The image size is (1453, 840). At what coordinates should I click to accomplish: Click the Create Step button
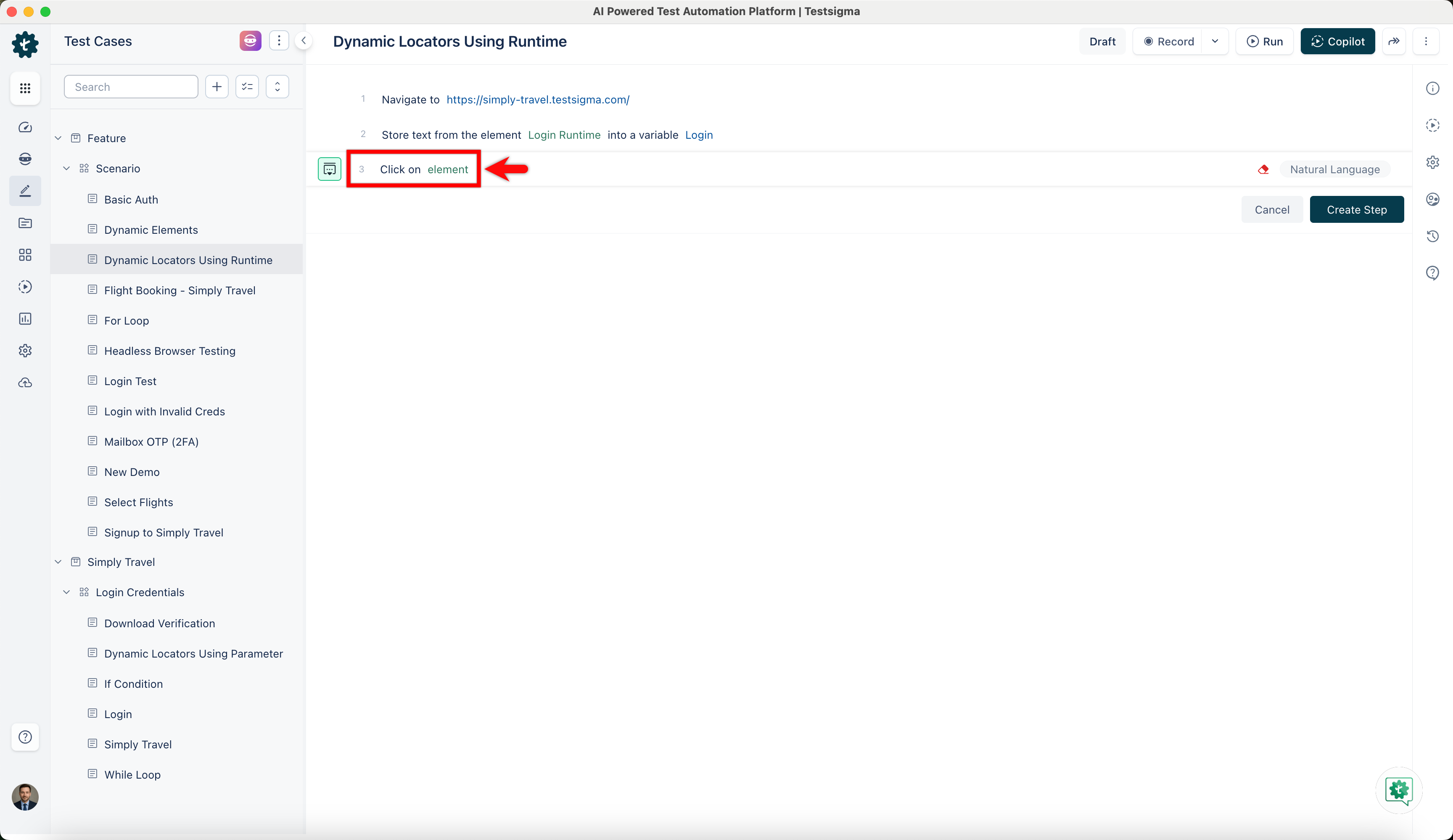[1357, 209]
